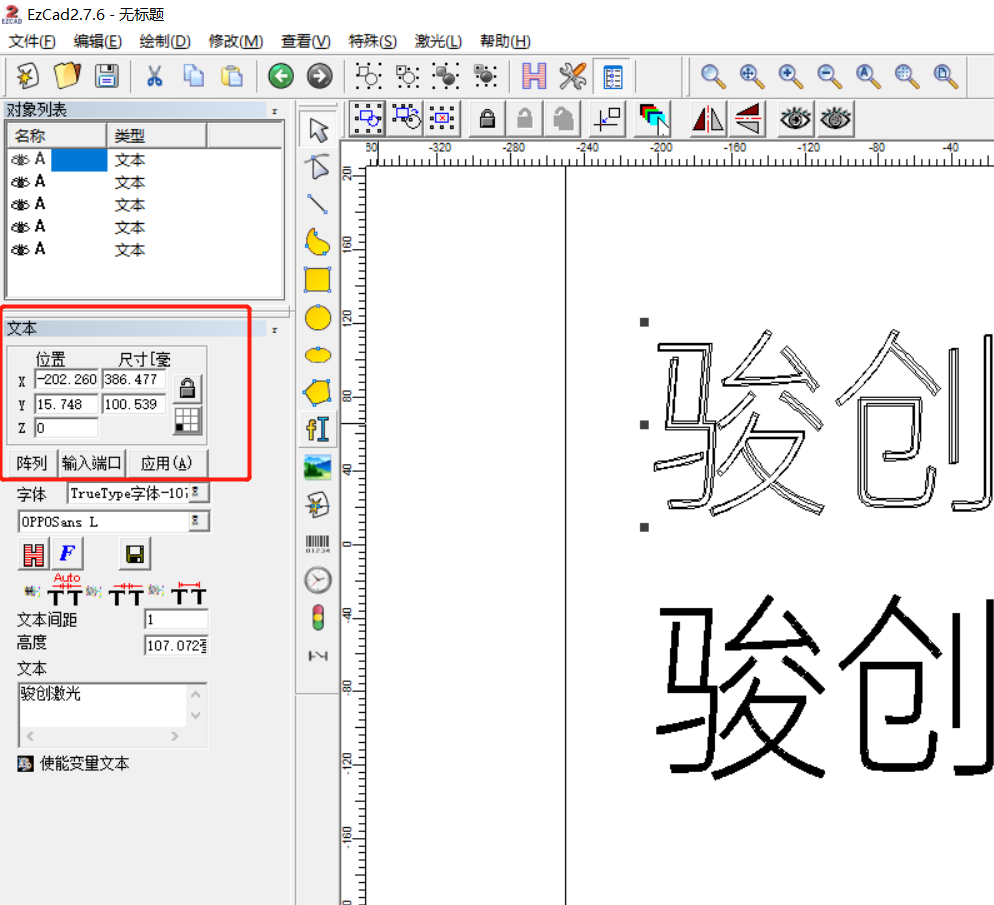Select the text tool
994x905 pixels.
(318, 430)
